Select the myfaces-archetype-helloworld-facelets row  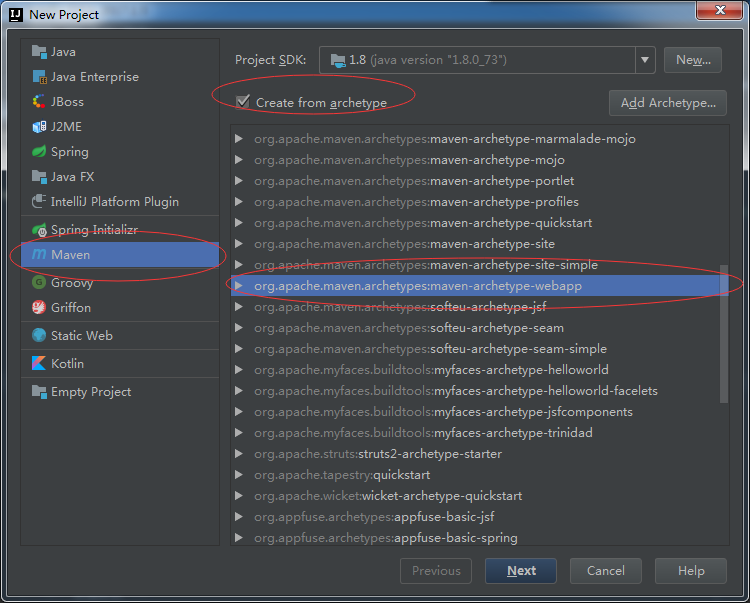click(479, 391)
